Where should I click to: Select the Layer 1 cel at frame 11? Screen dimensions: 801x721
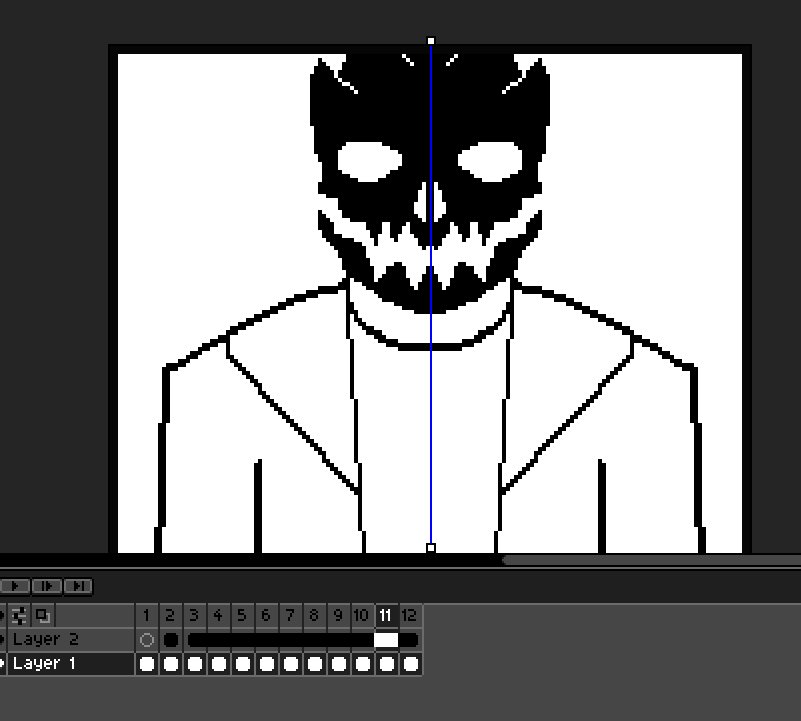pyautogui.click(x=386, y=663)
